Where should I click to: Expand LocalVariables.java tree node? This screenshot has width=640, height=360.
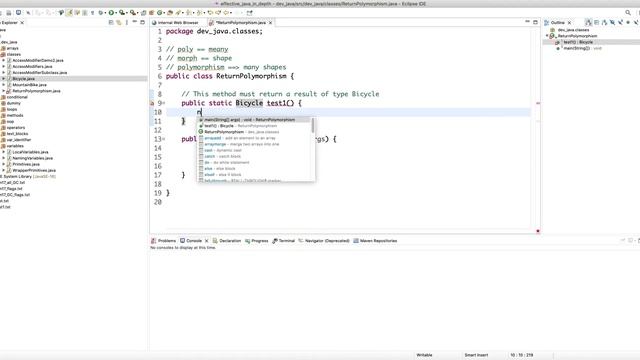[x=4, y=152]
